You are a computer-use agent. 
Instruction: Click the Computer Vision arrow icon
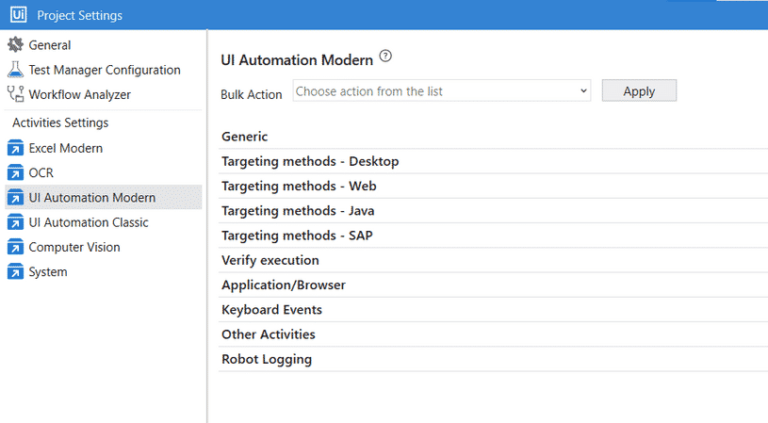click(15, 247)
